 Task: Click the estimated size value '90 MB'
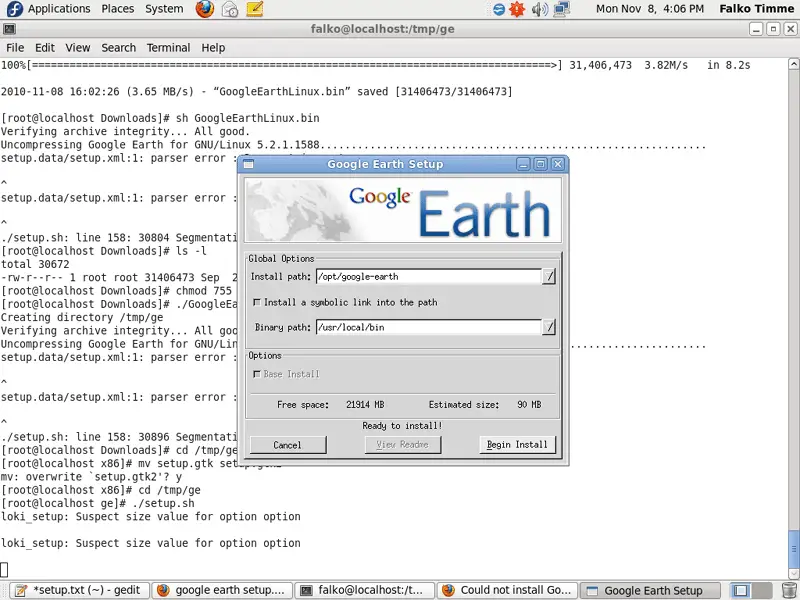click(x=529, y=405)
